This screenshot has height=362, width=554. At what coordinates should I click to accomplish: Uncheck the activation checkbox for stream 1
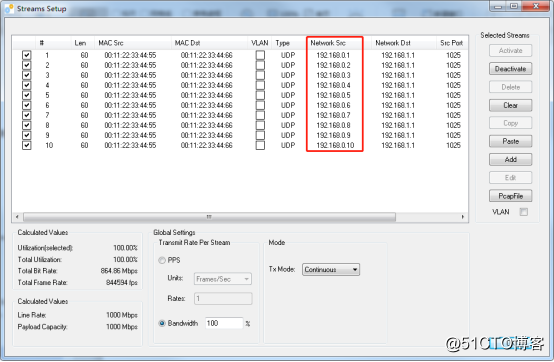click(x=26, y=55)
